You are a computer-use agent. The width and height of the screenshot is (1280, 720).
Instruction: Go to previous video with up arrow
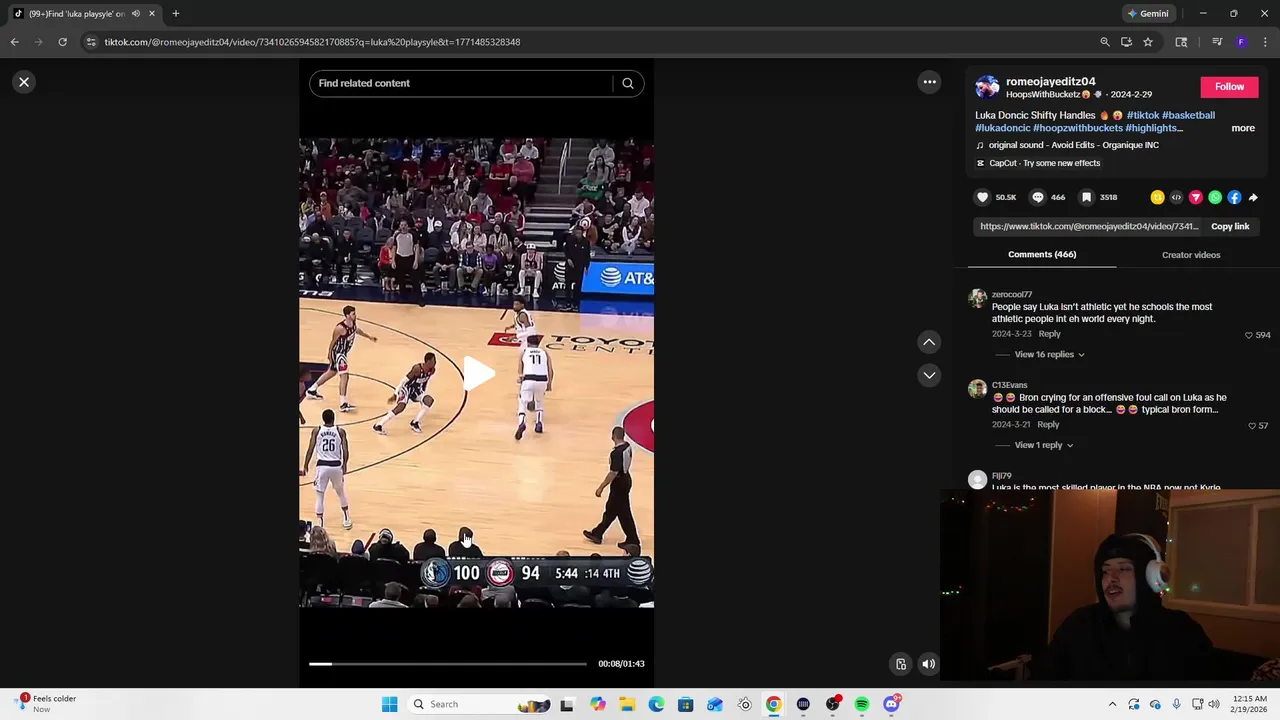929,342
